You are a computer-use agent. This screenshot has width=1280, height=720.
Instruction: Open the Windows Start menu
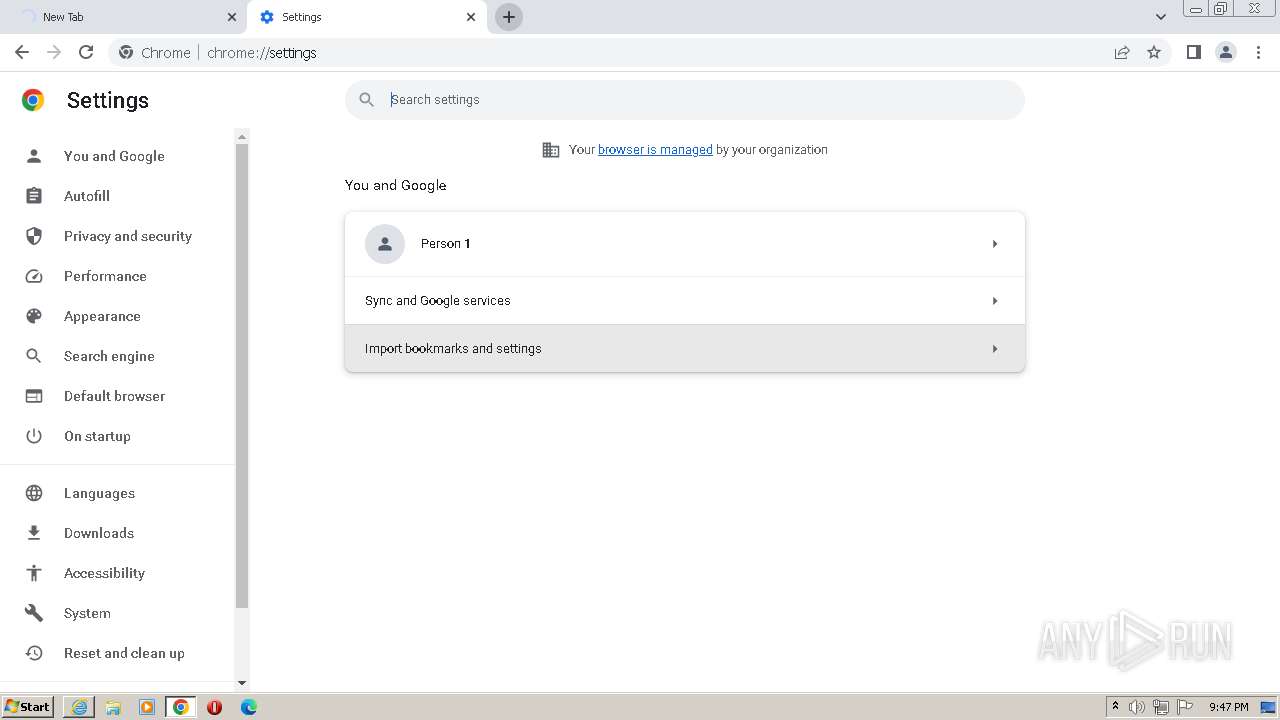pos(28,707)
